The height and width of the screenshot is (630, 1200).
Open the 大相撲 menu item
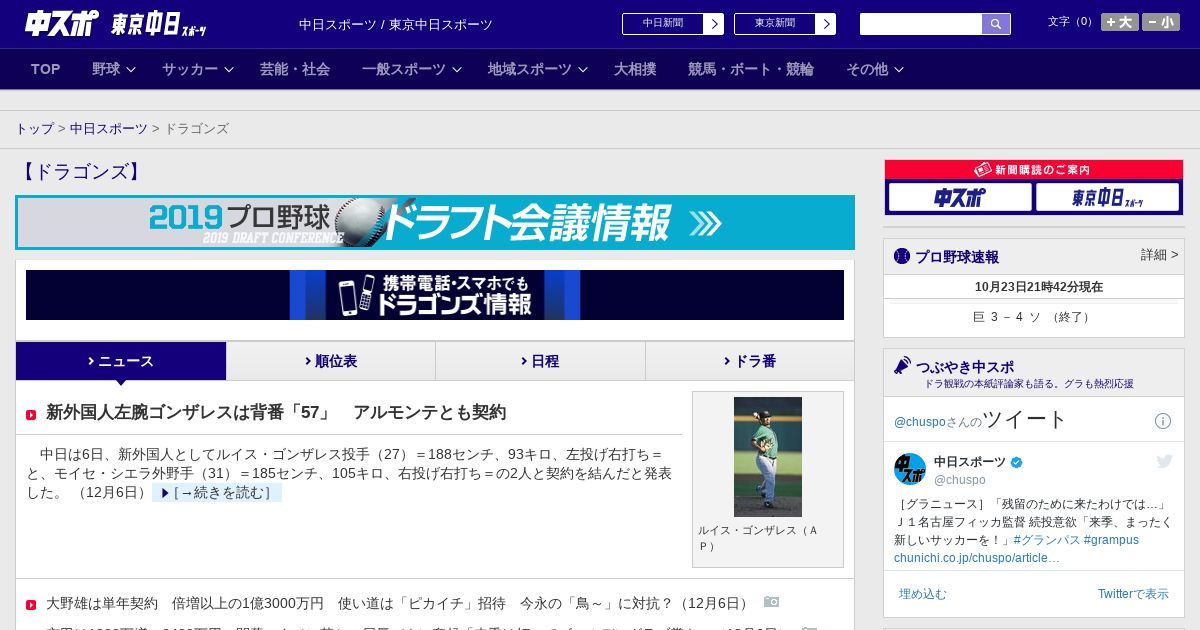(x=635, y=69)
